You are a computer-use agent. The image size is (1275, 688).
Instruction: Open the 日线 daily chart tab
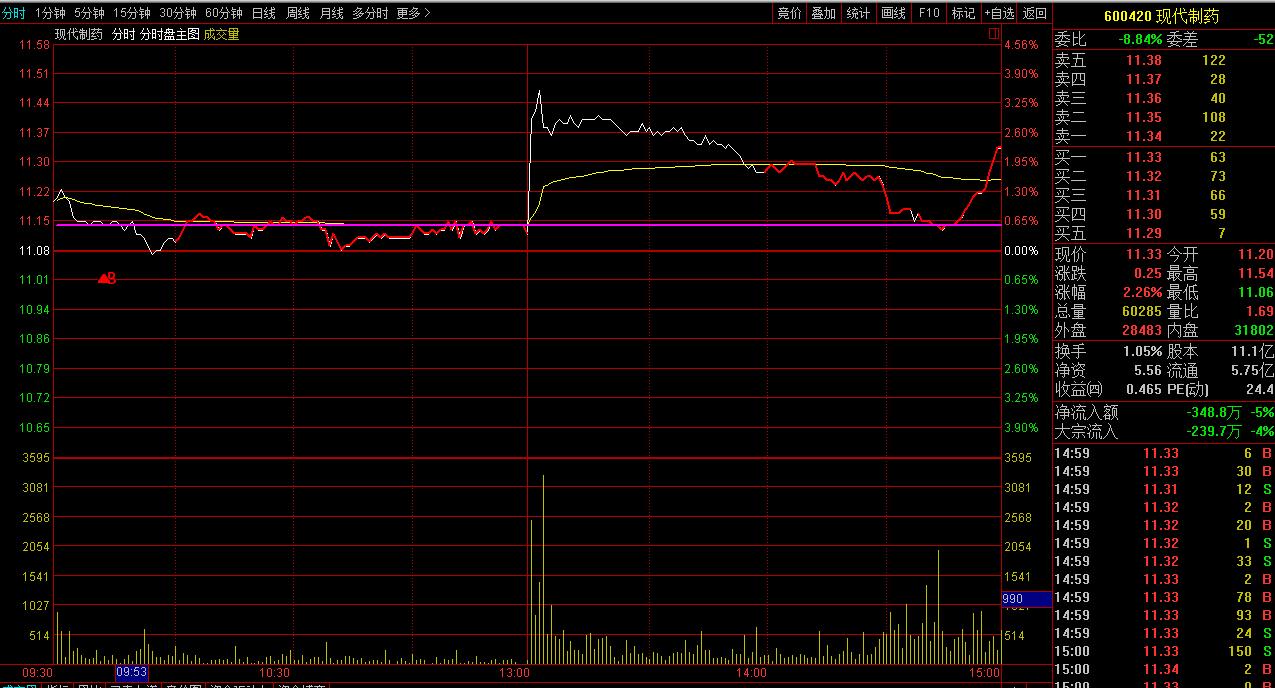[264, 13]
